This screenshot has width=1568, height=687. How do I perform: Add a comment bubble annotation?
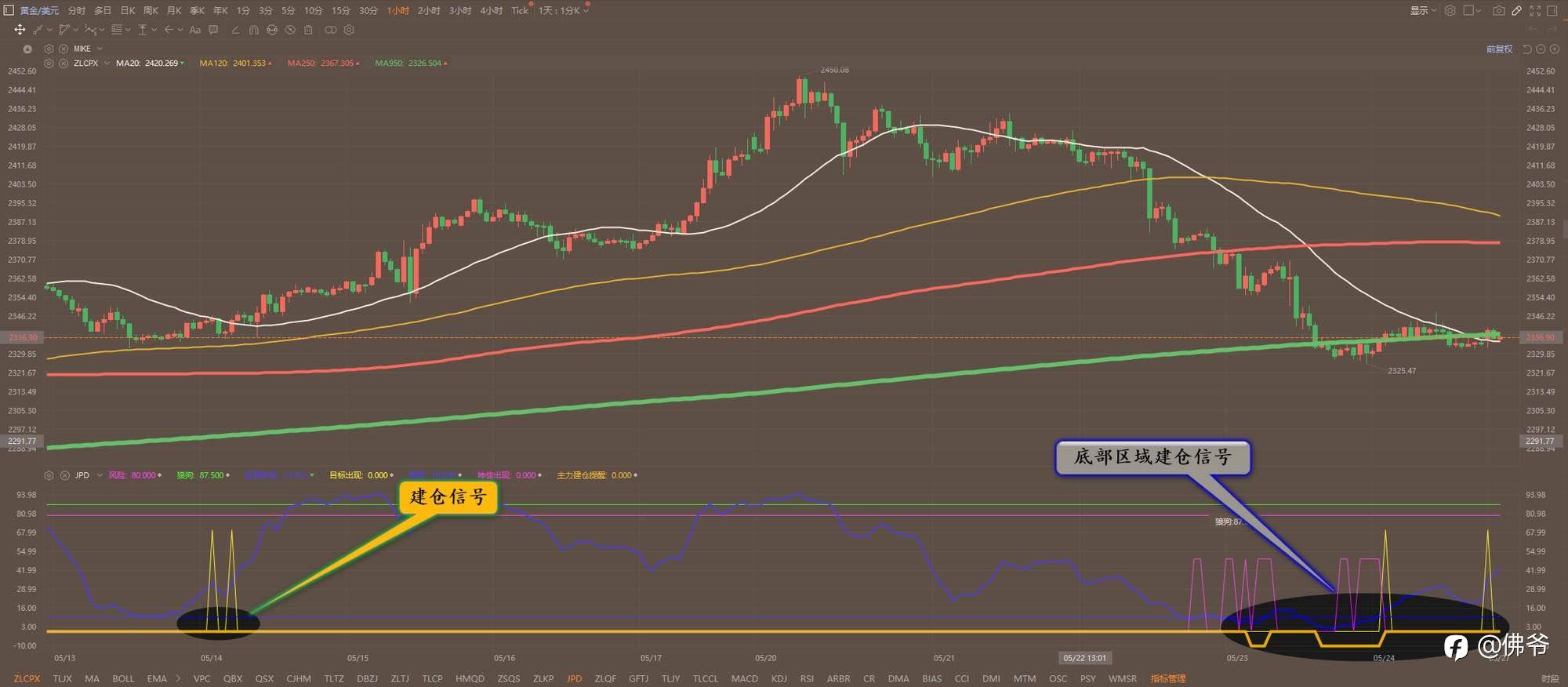click(x=213, y=30)
